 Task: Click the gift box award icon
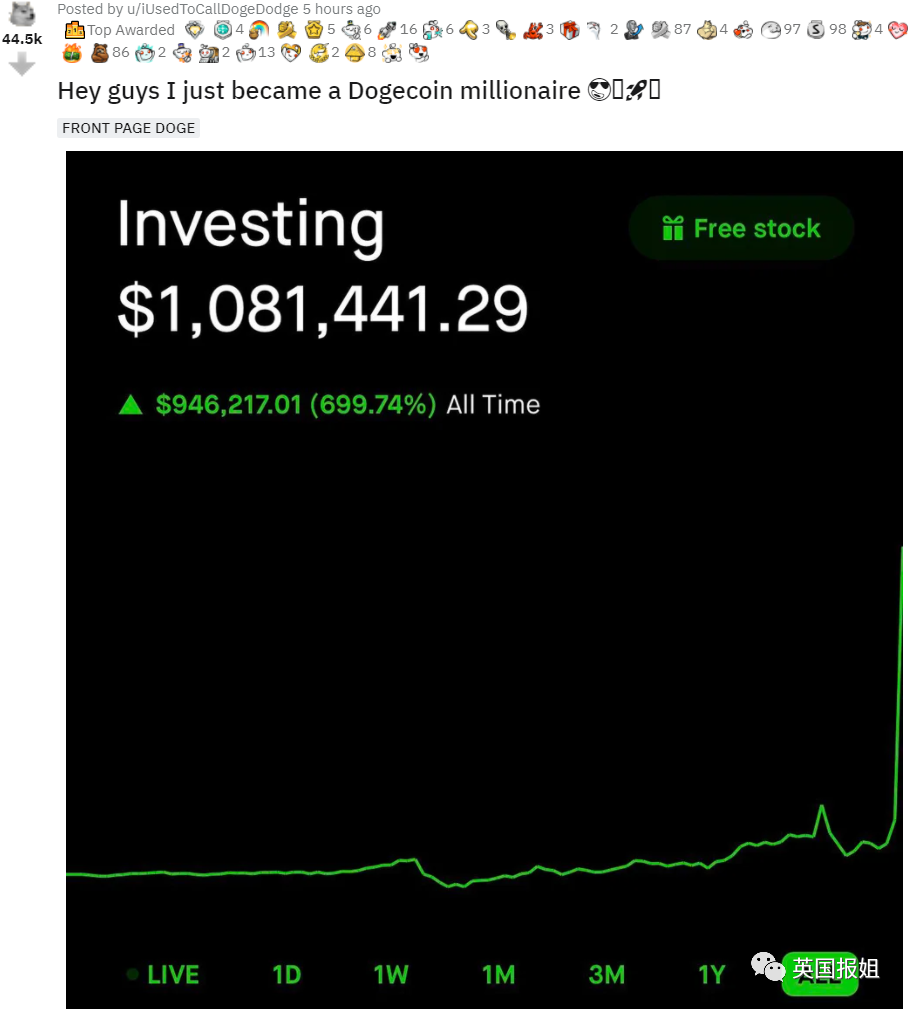[x=570, y=30]
